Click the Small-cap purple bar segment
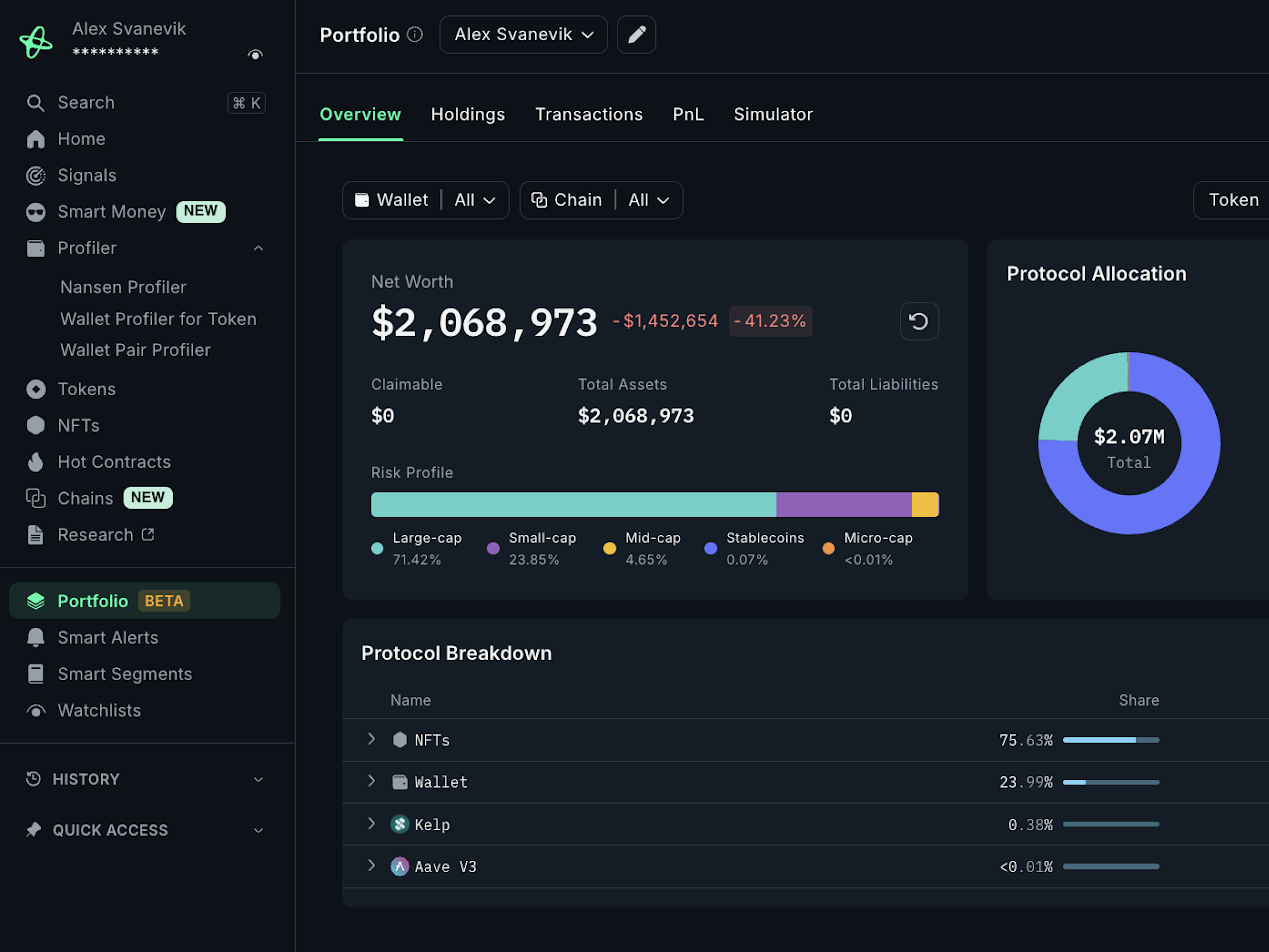Viewport: 1269px width, 952px height. pyautogui.click(x=844, y=505)
